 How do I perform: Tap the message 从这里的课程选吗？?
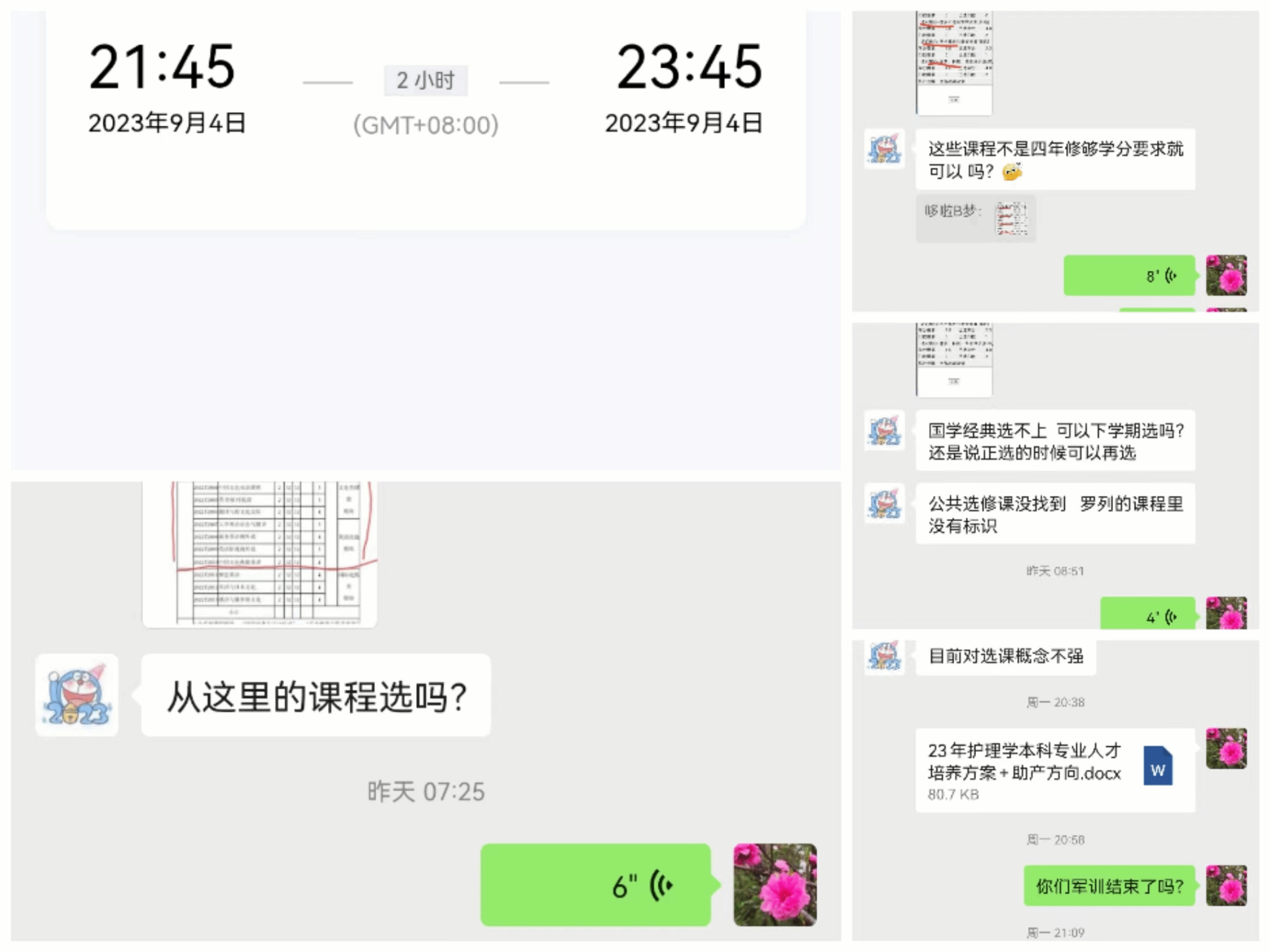[x=316, y=695]
